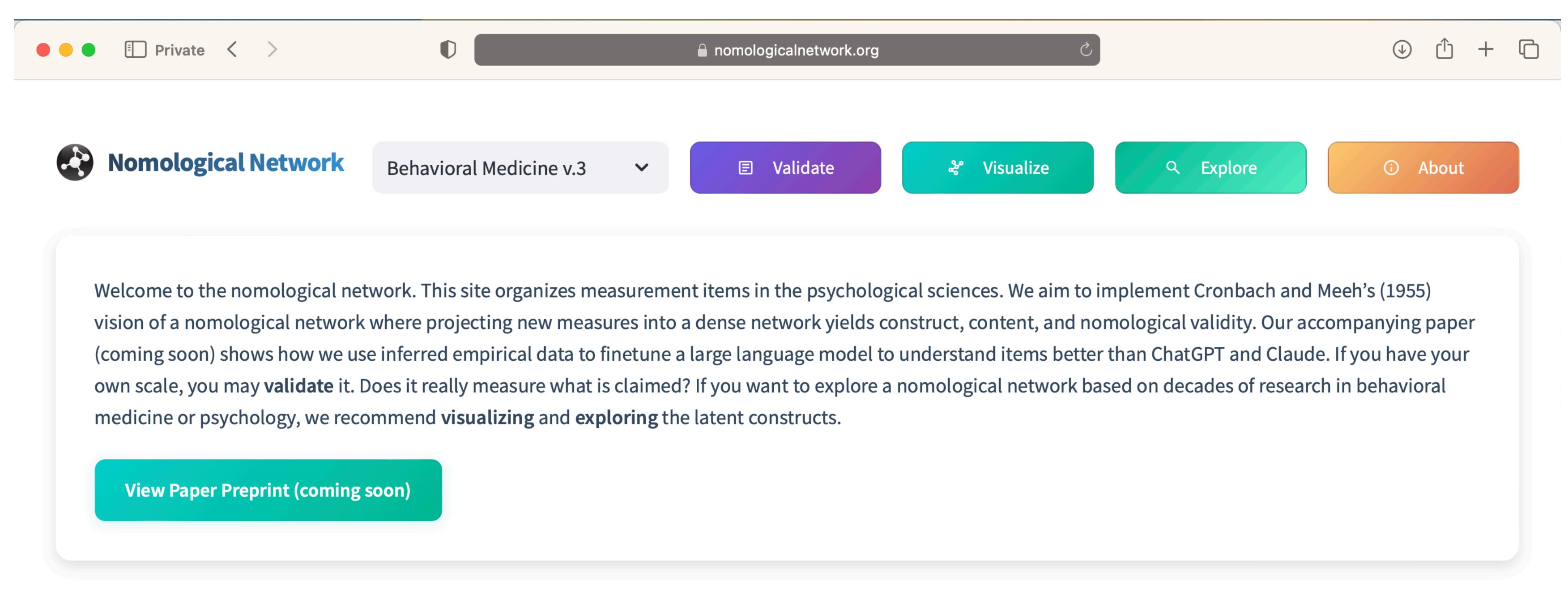
Task: Add a new tab with the plus icon
Action: point(1486,49)
